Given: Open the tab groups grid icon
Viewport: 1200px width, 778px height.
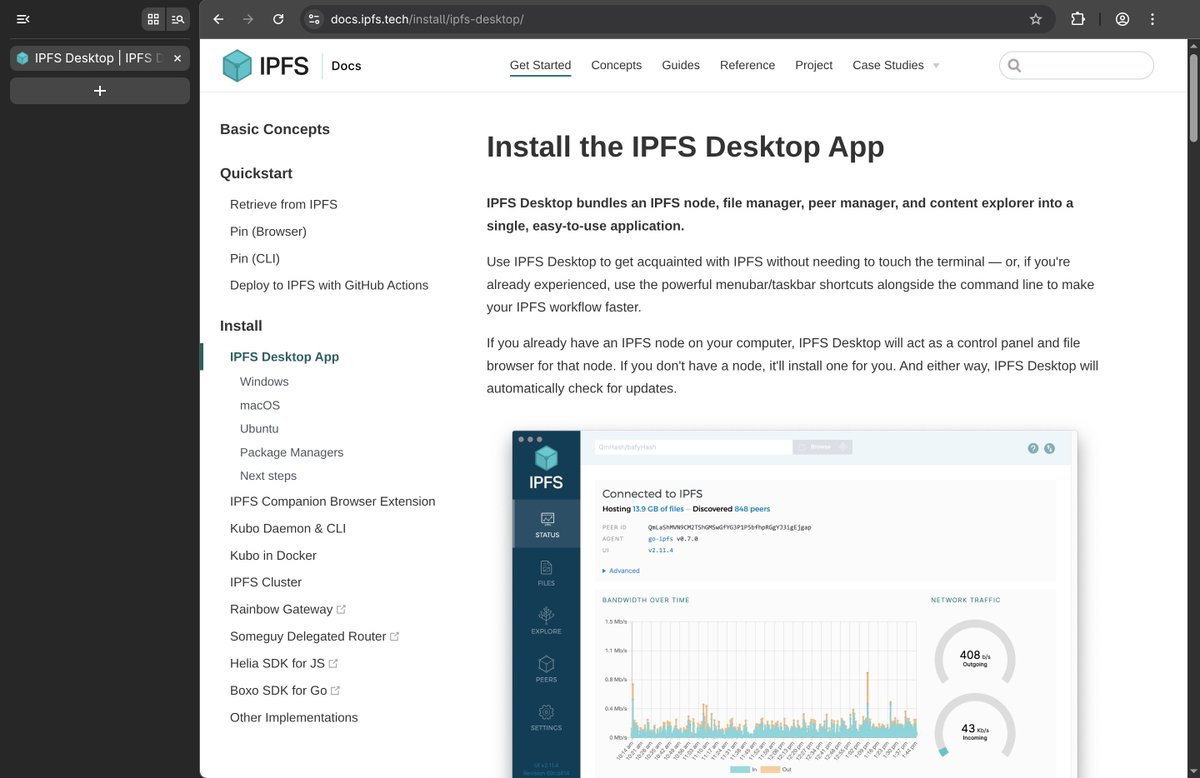Looking at the screenshot, I should [x=153, y=19].
